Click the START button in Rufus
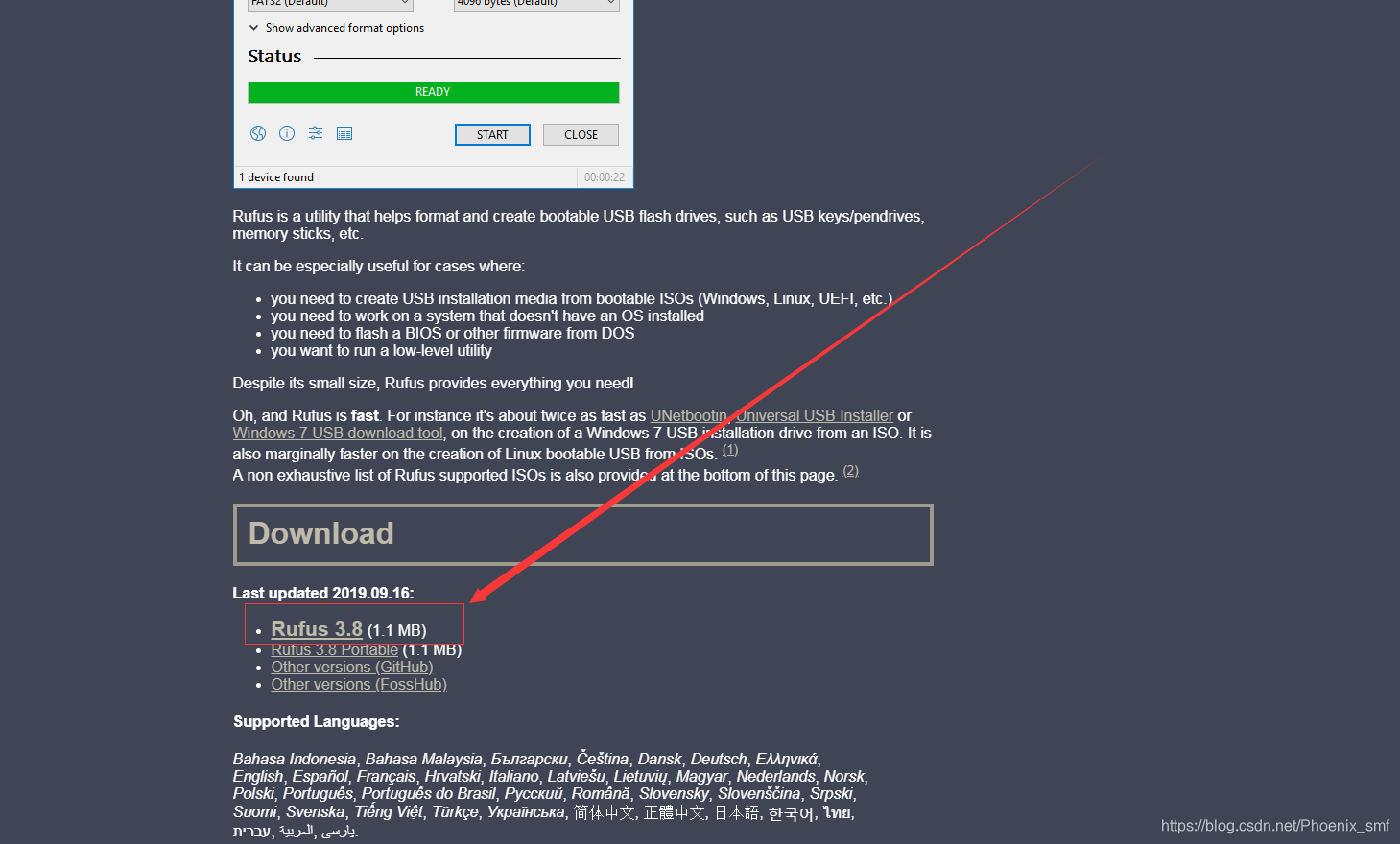1400x844 pixels. tap(492, 134)
